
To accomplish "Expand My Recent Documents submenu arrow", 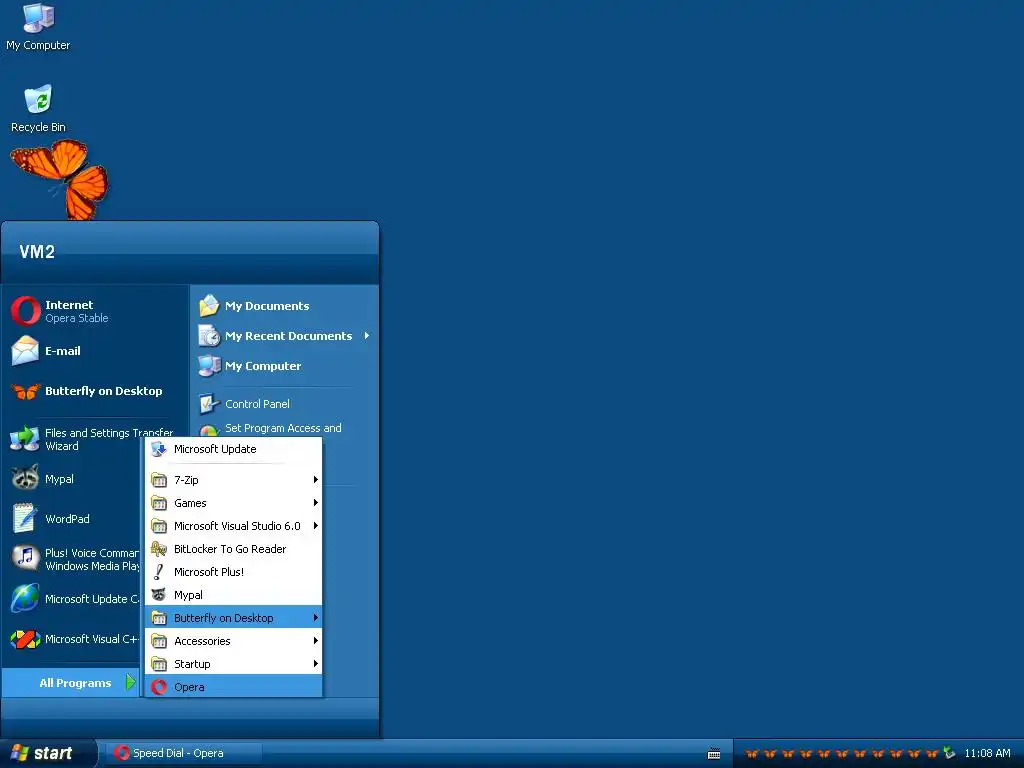I will (x=367, y=336).
